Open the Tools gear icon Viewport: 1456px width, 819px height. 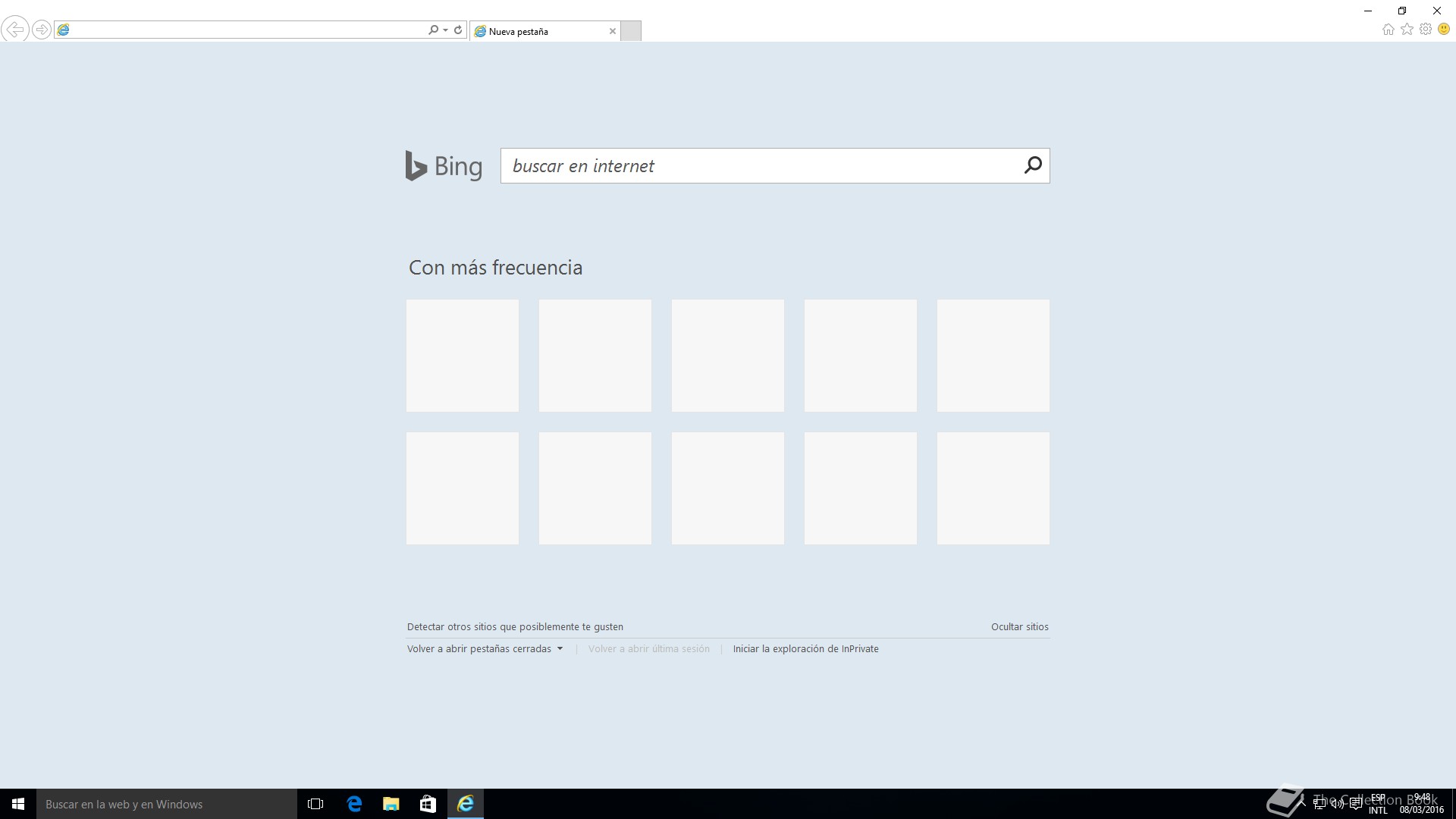point(1426,30)
